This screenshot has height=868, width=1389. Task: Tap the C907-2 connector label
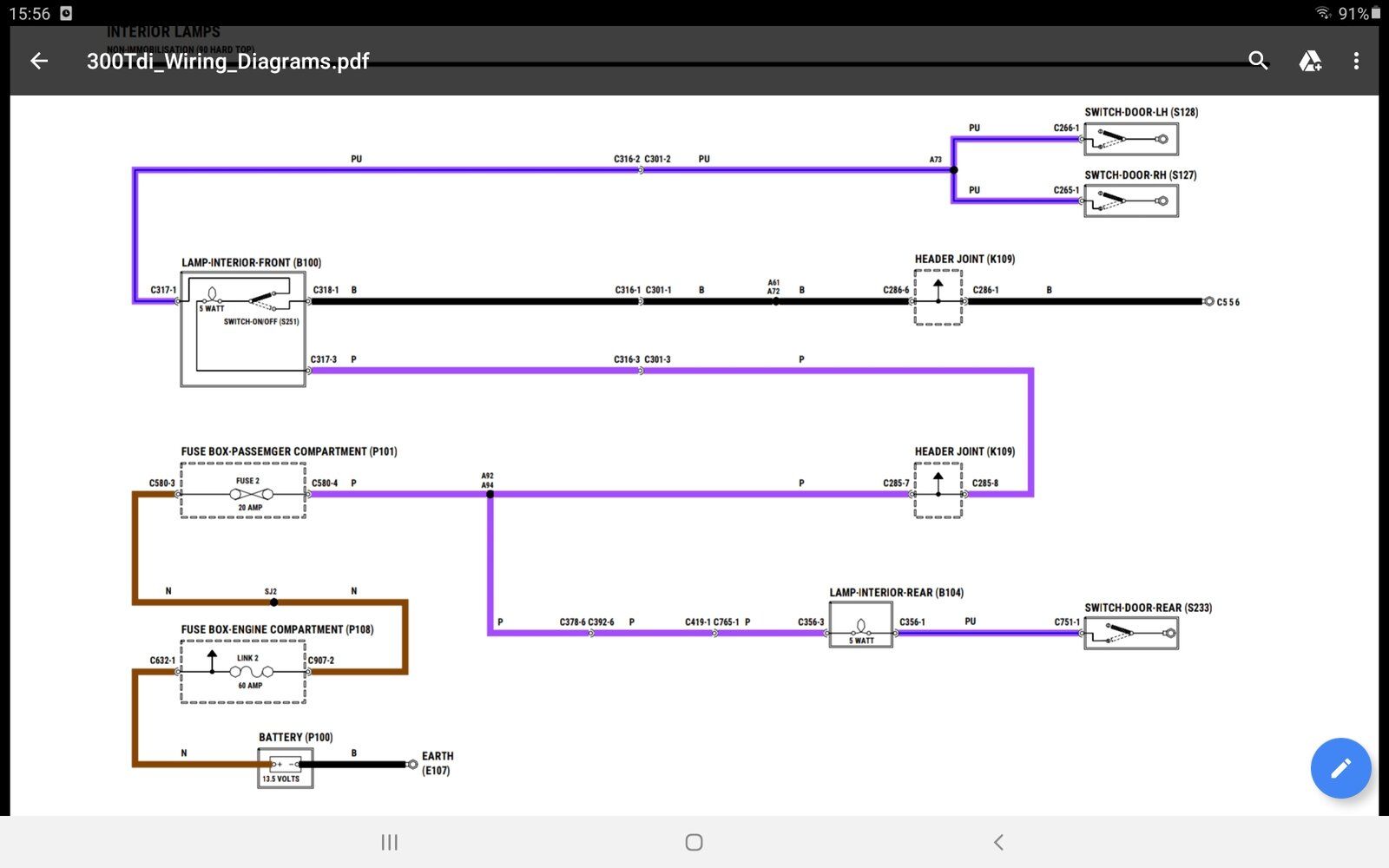[321, 661]
